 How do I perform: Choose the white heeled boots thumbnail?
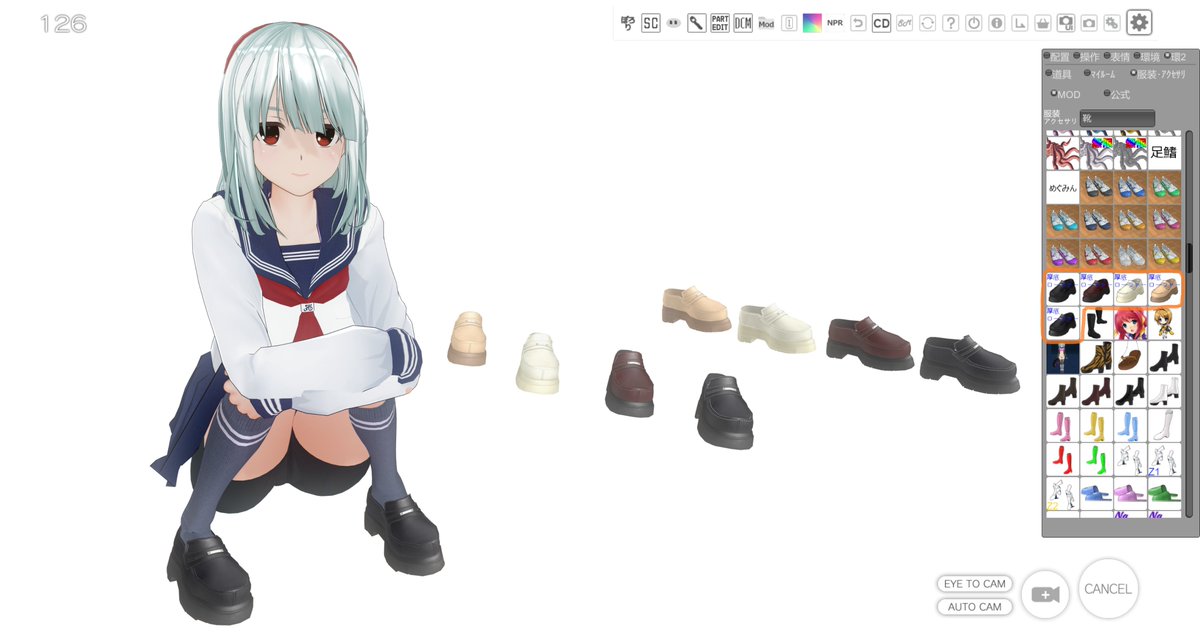pyautogui.click(x=1164, y=391)
